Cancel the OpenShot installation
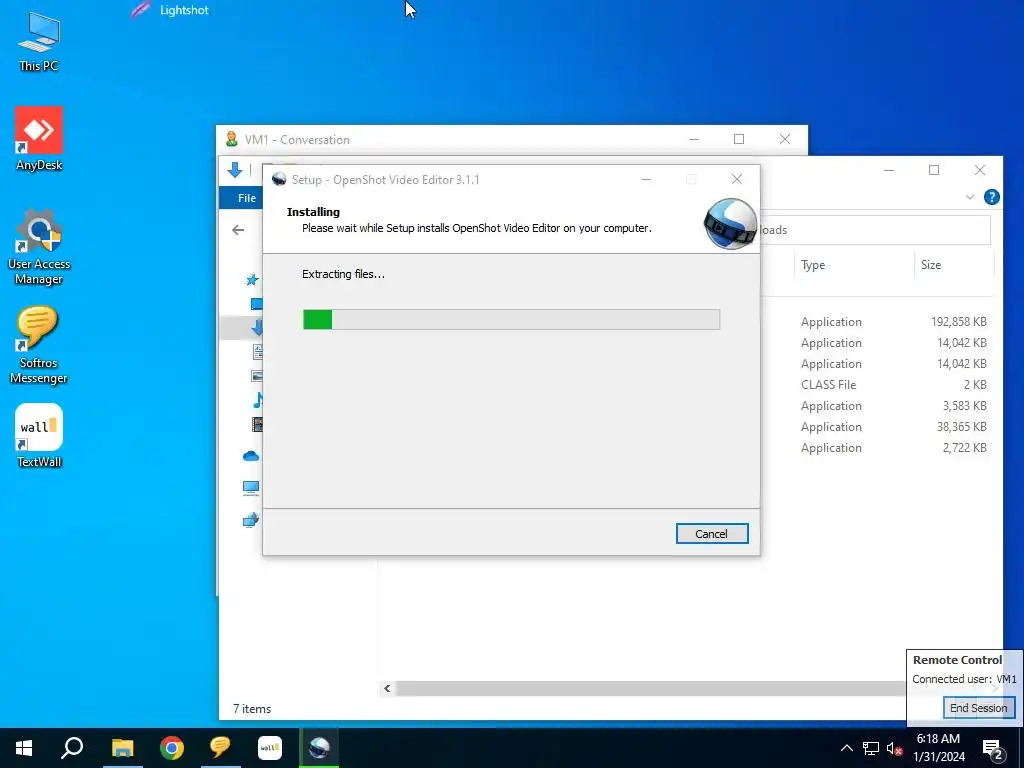 tap(711, 534)
